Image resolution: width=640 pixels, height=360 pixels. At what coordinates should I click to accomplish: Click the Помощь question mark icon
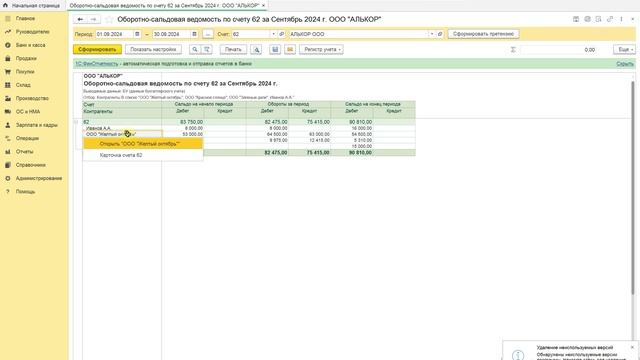click(x=8, y=191)
